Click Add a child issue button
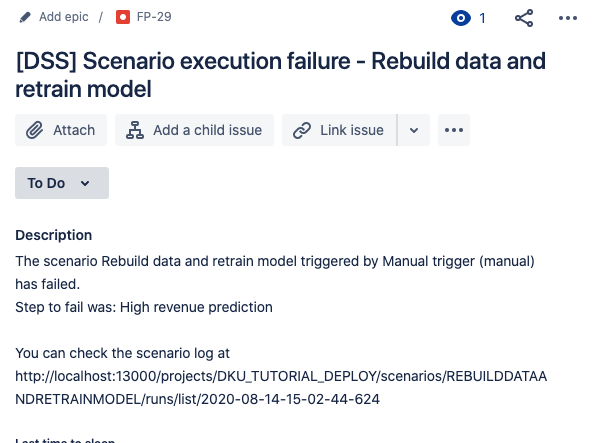The image size is (609, 443). (x=195, y=130)
